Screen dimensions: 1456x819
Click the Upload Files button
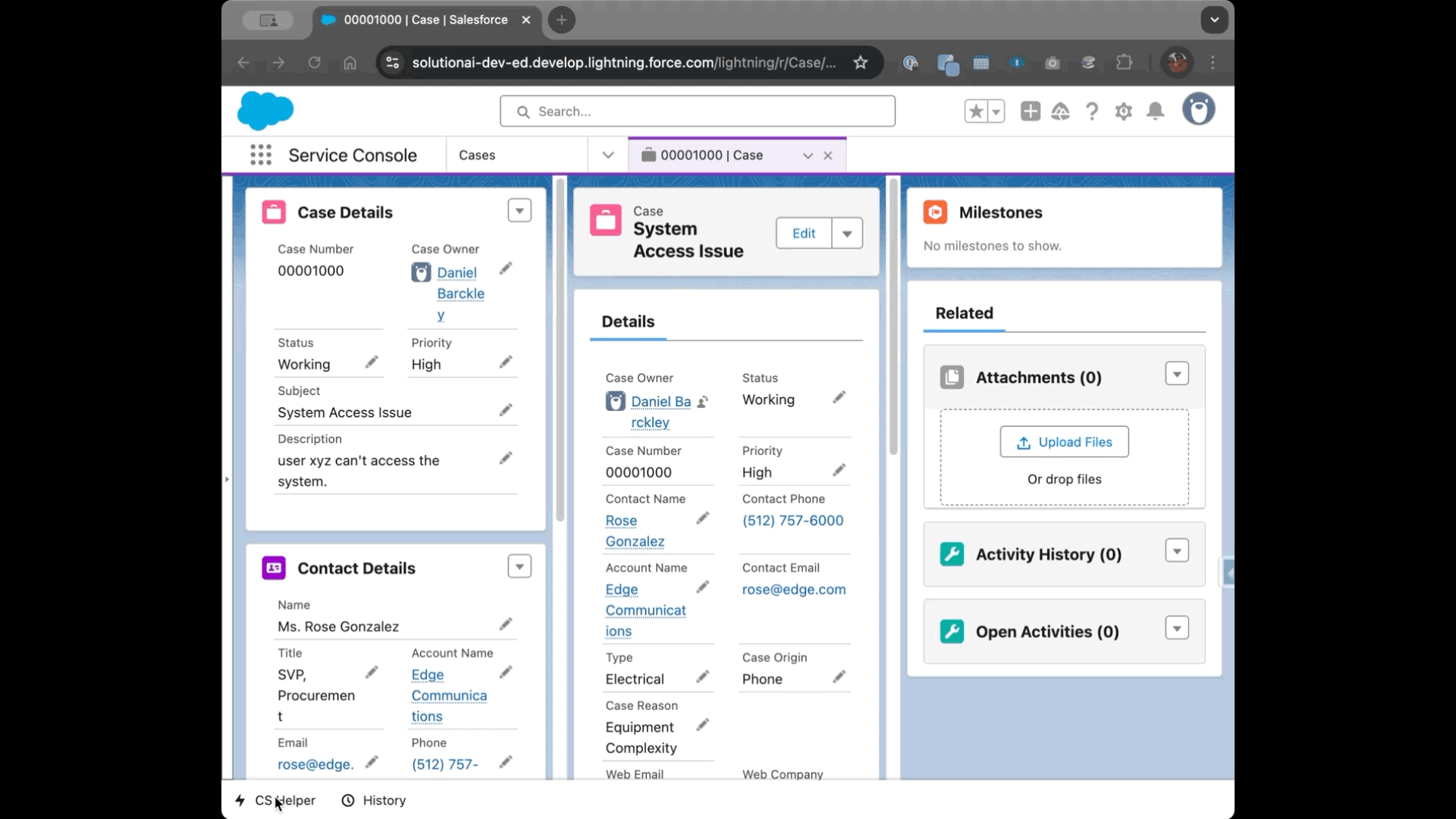pyautogui.click(x=1064, y=441)
